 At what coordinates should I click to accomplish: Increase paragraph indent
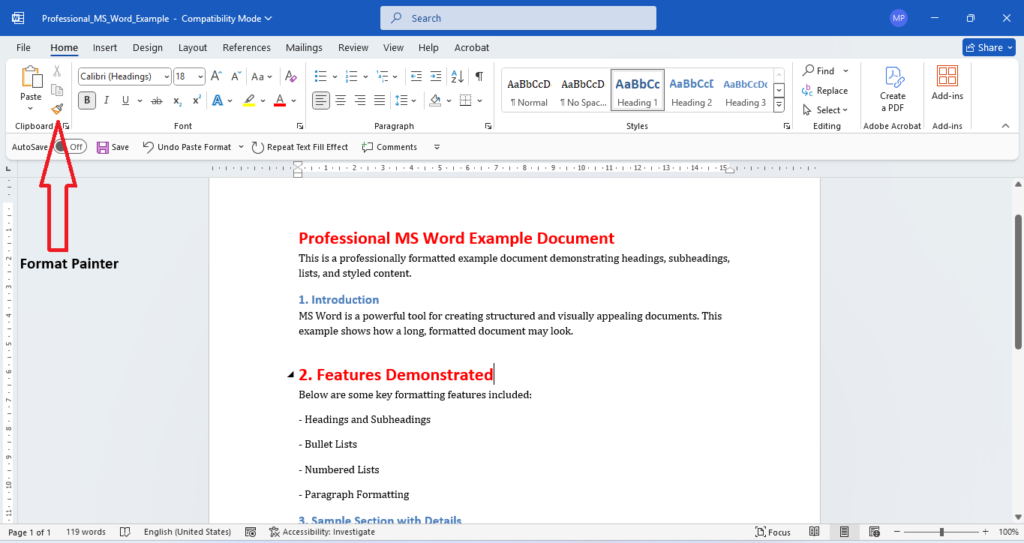point(436,76)
